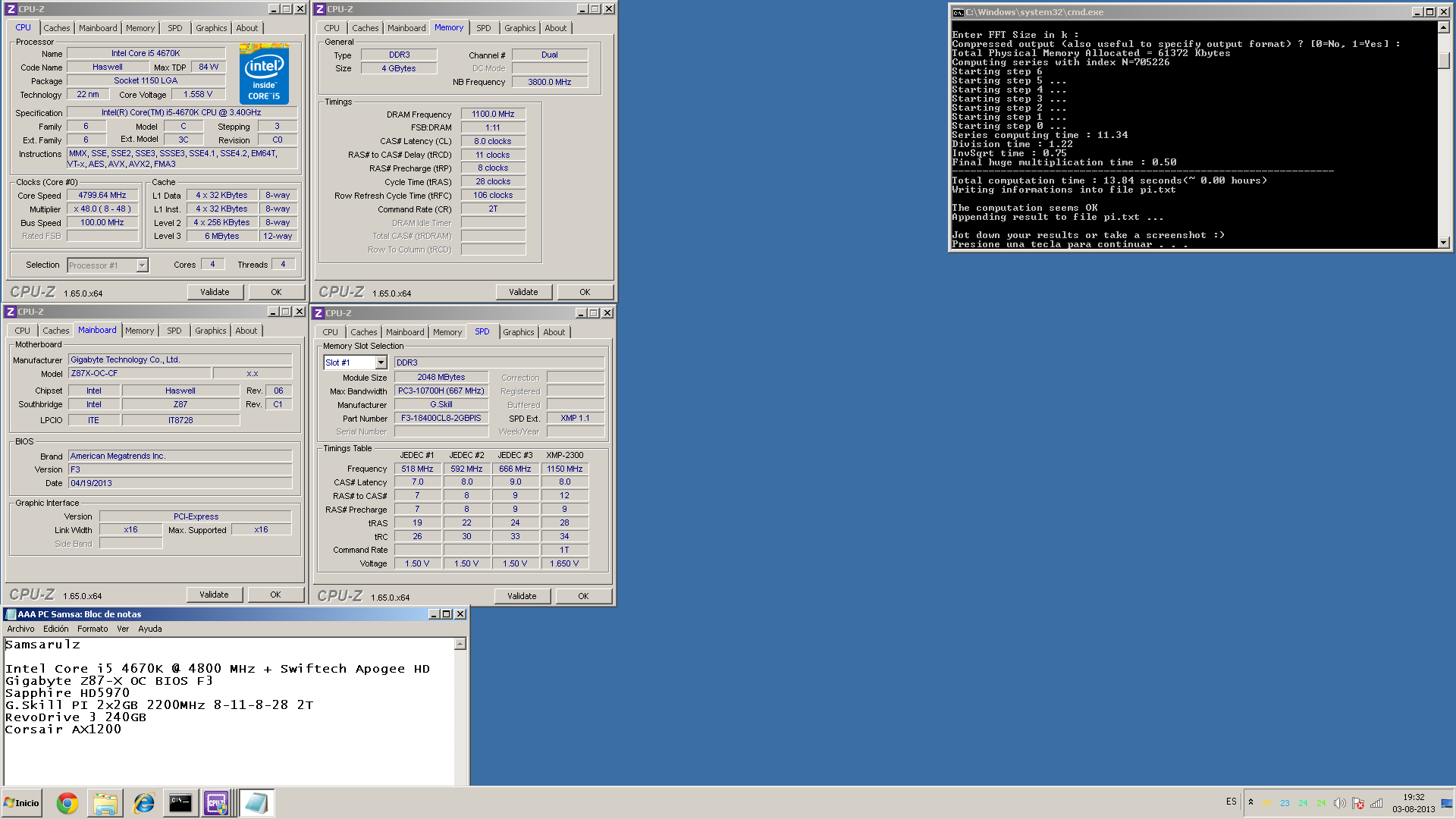Screen dimensions: 1456x819
Task: Show hidden tray icons with the chevron
Action: pyautogui.click(x=1250, y=802)
